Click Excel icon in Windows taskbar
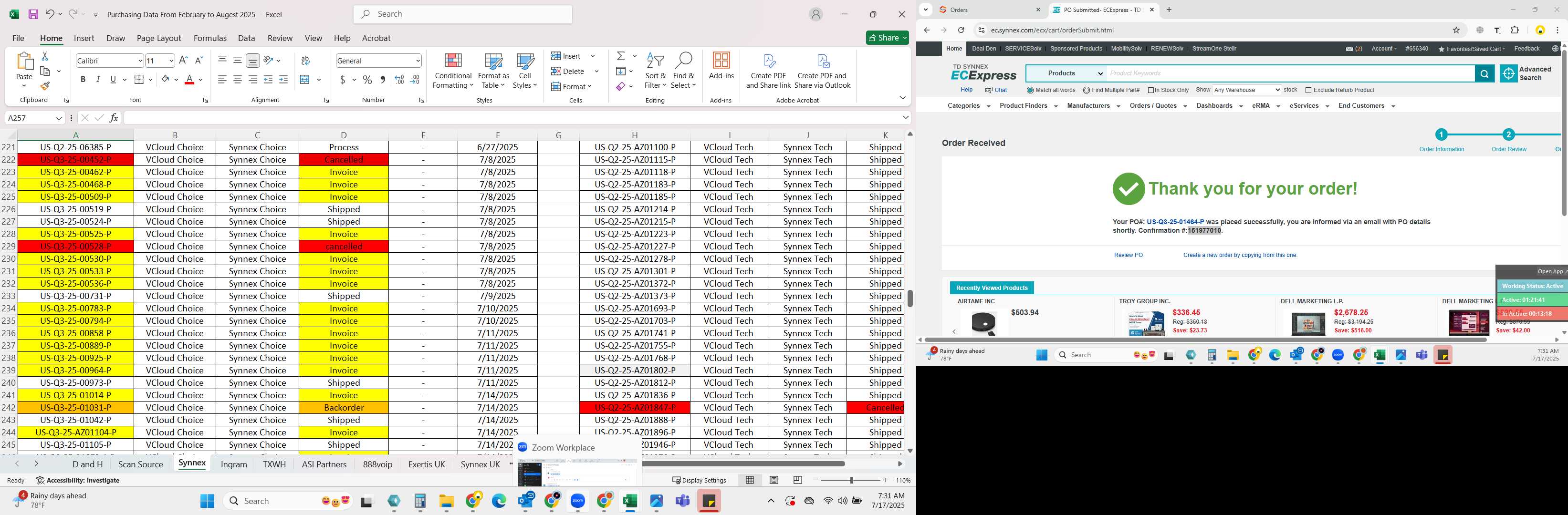This screenshot has height=515, width=1568. (x=629, y=501)
